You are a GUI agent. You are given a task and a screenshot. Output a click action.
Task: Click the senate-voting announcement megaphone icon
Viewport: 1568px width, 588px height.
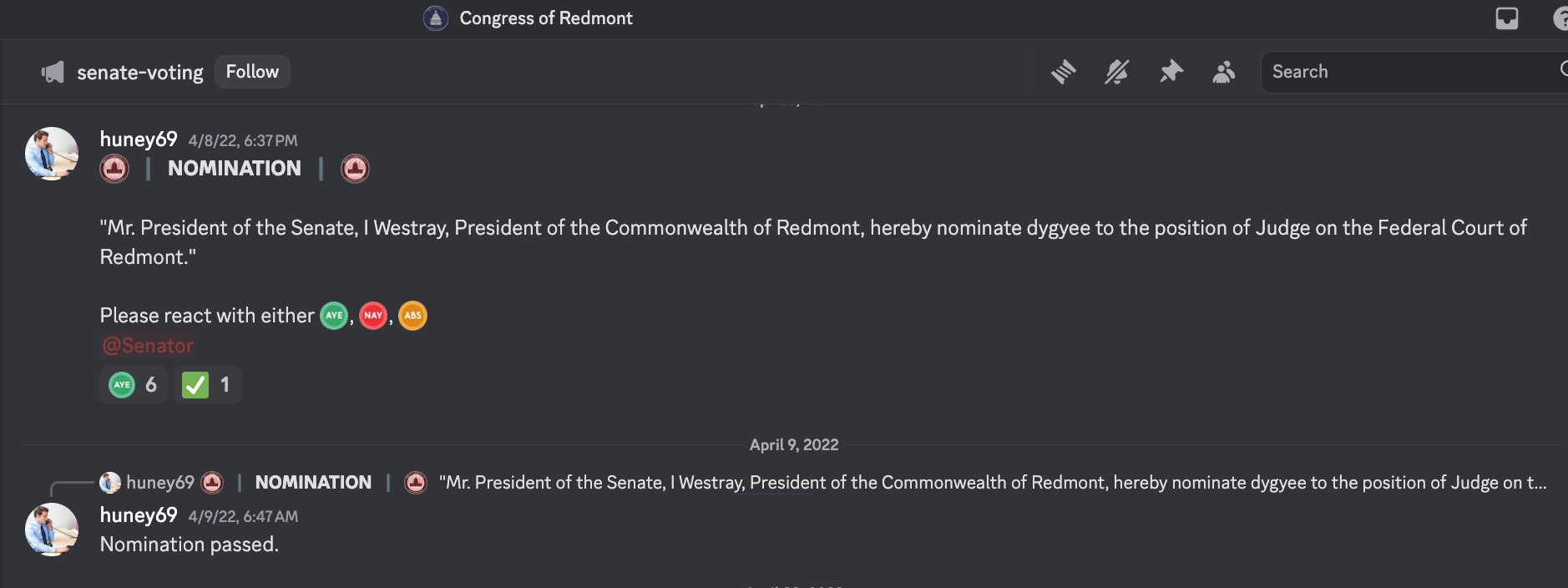click(53, 73)
